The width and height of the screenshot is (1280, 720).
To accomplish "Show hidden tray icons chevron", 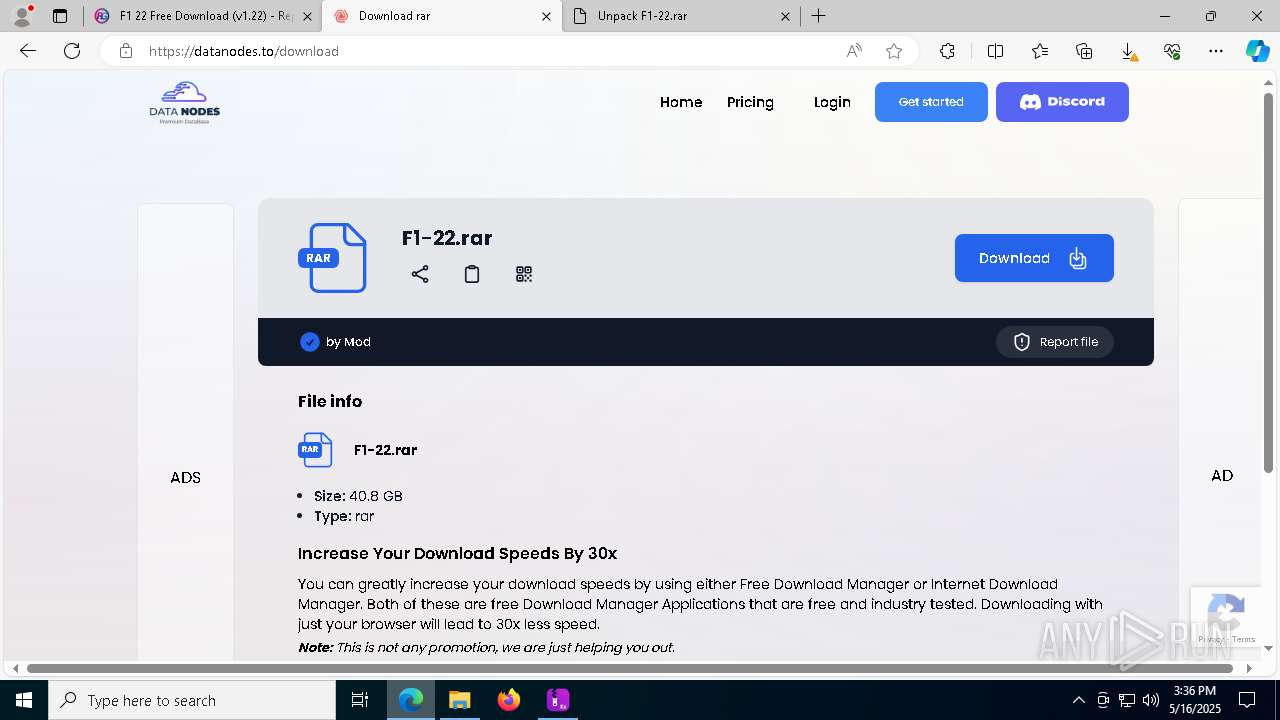I will (1078, 700).
